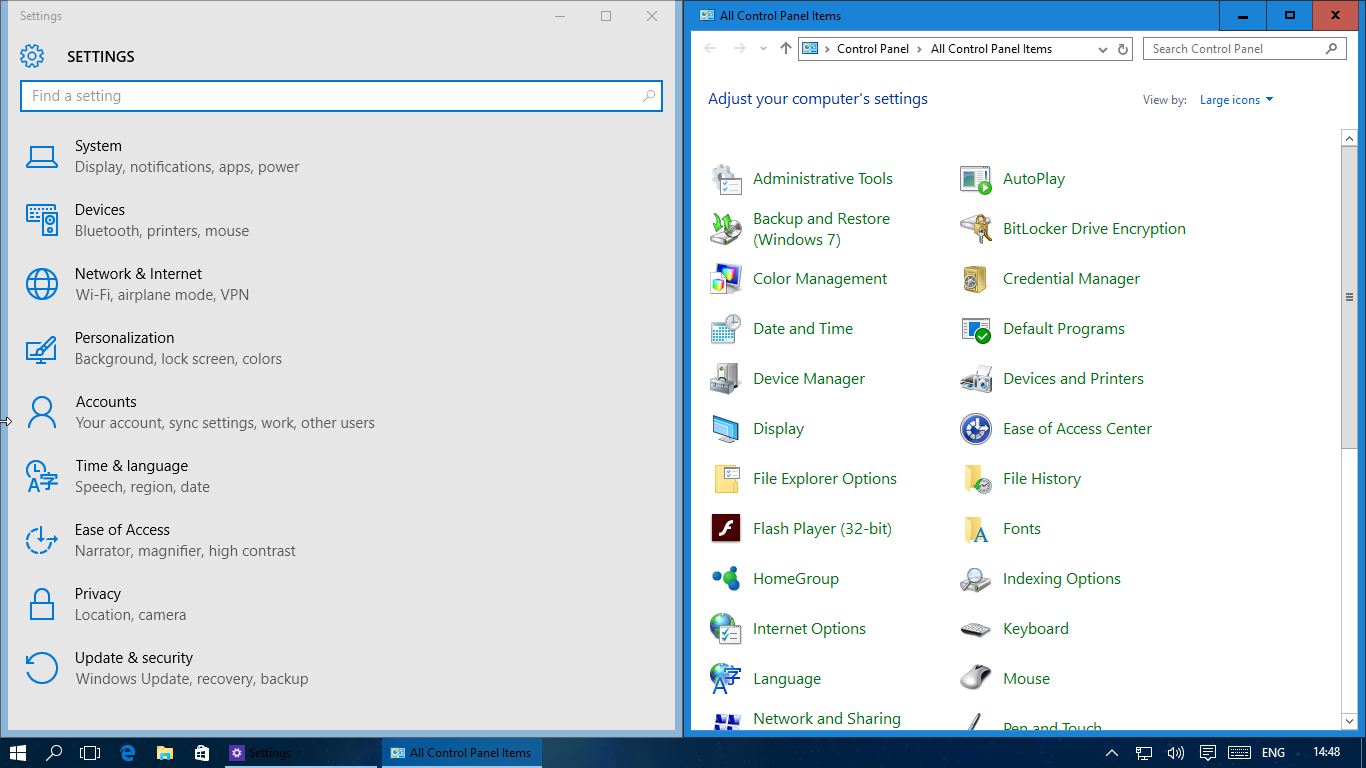1366x768 pixels.
Task: Open the Indexing Options icon
Action: point(976,579)
